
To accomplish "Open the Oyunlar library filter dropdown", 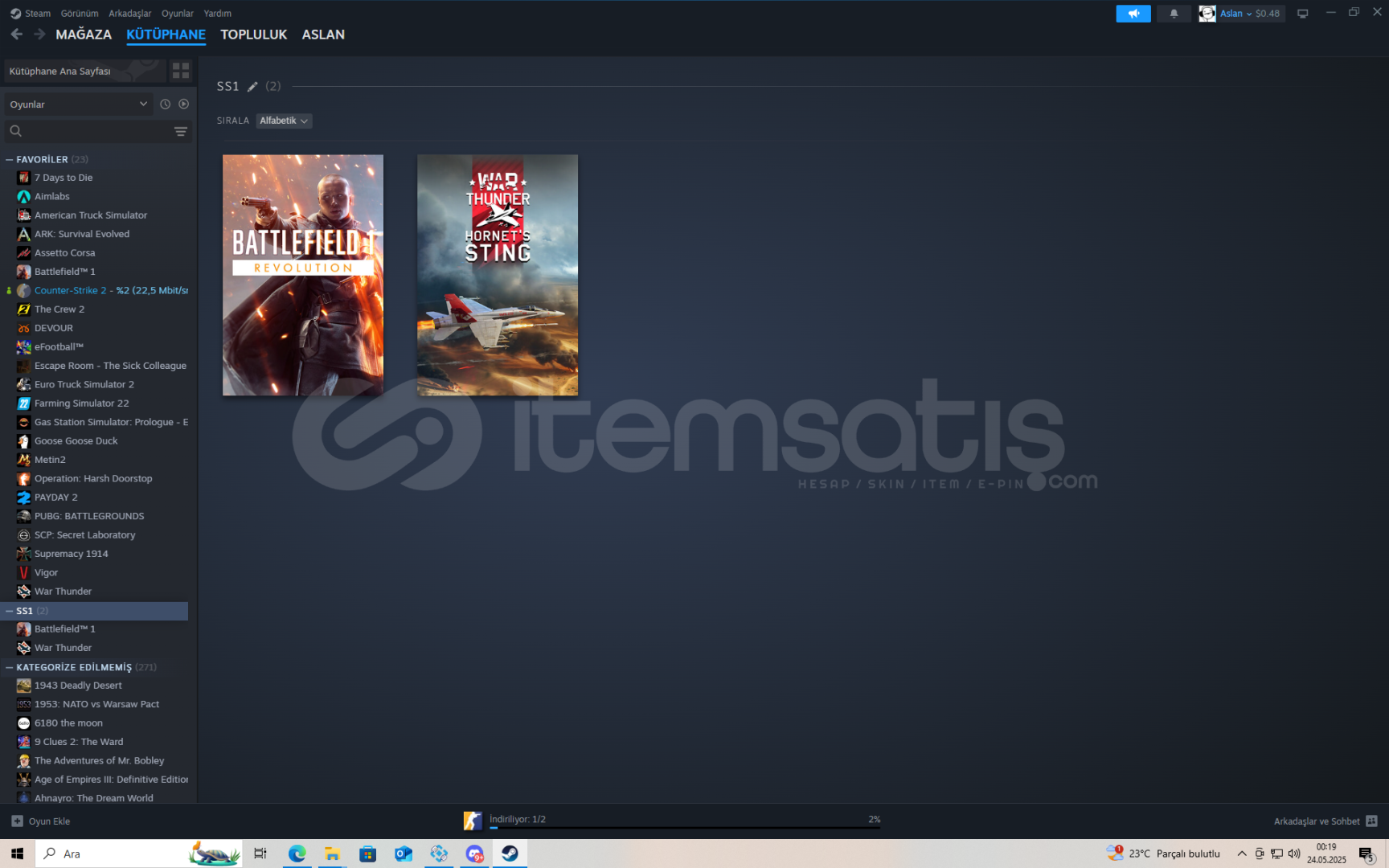I will (x=78, y=104).
